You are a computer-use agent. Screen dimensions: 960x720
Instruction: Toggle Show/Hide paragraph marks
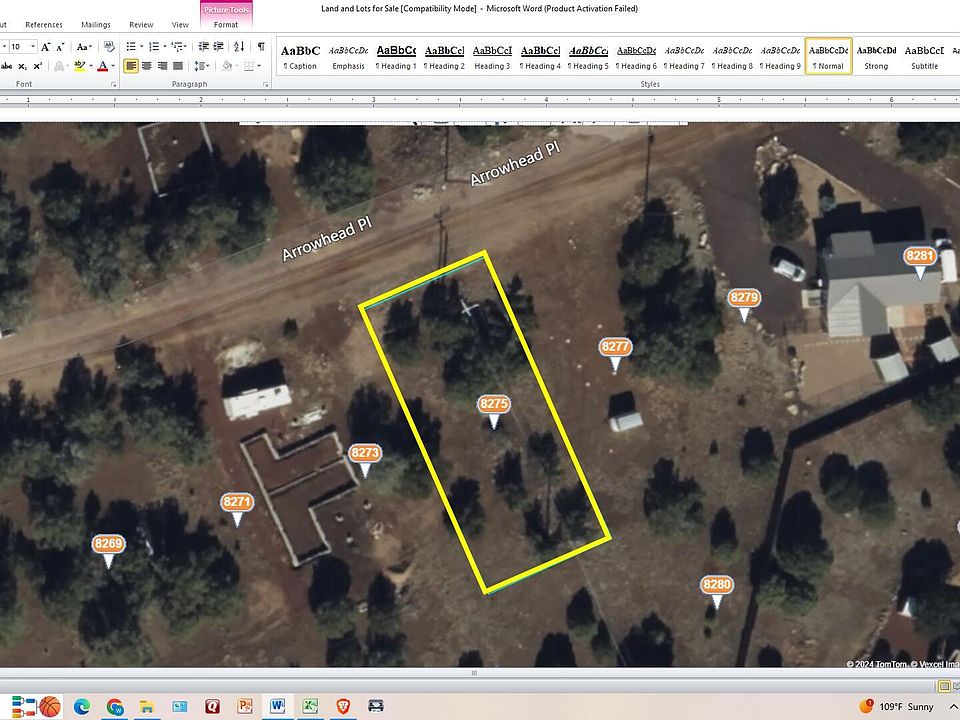[261, 47]
